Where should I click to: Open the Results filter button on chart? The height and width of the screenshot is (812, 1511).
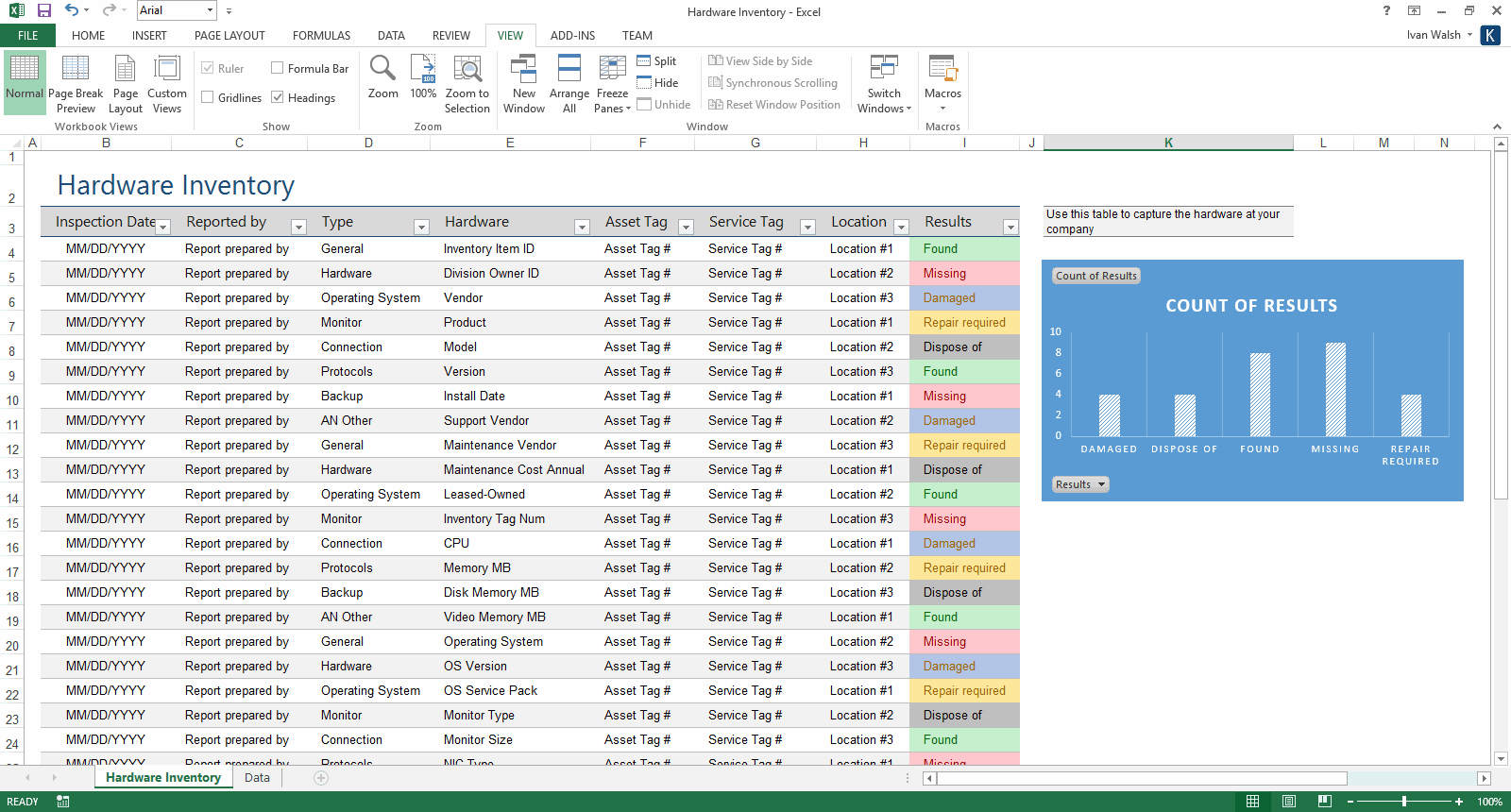1080,484
